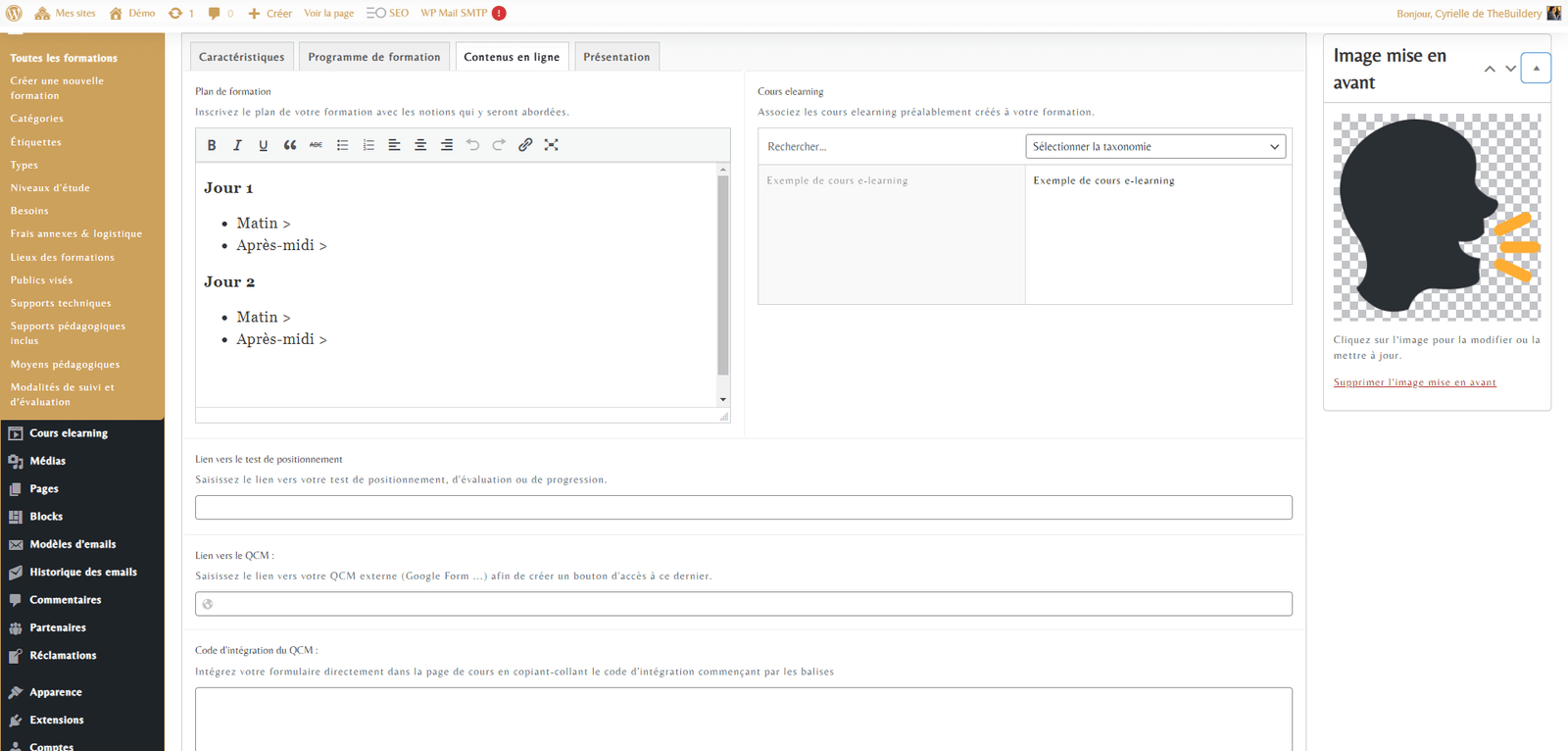Click selected Exemple de cours e-learning item
This screenshot has width=1568, height=751.
coord(1103,180)
